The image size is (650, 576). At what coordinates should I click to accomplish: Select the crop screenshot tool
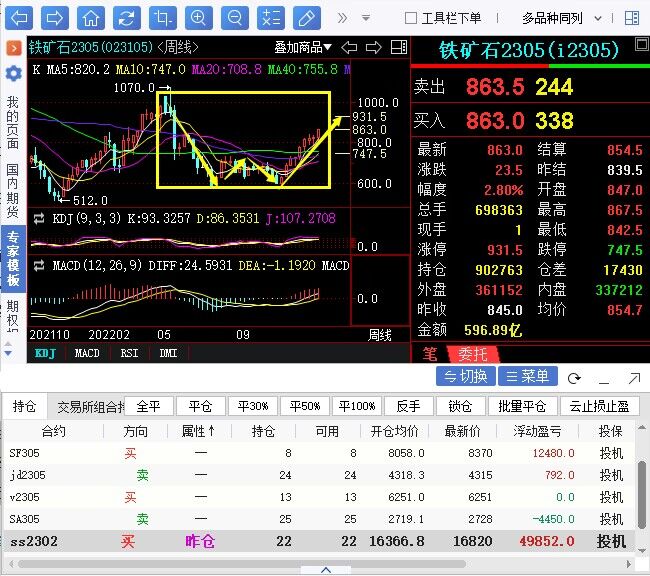(x=162, y=18)
